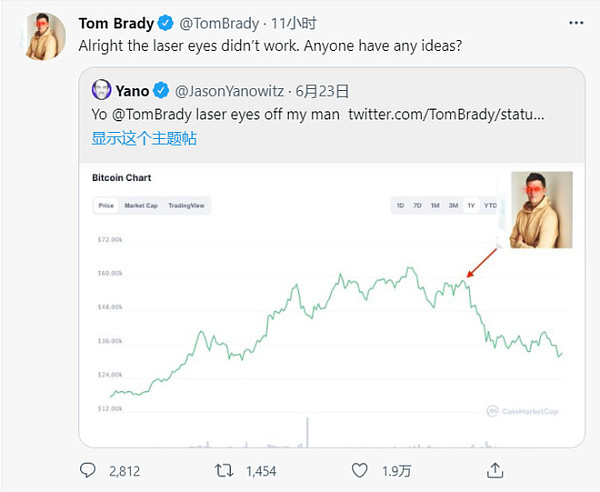600x492 pixels.
Task: Retweet this post with retweet icon
Action: coord(225,469)
